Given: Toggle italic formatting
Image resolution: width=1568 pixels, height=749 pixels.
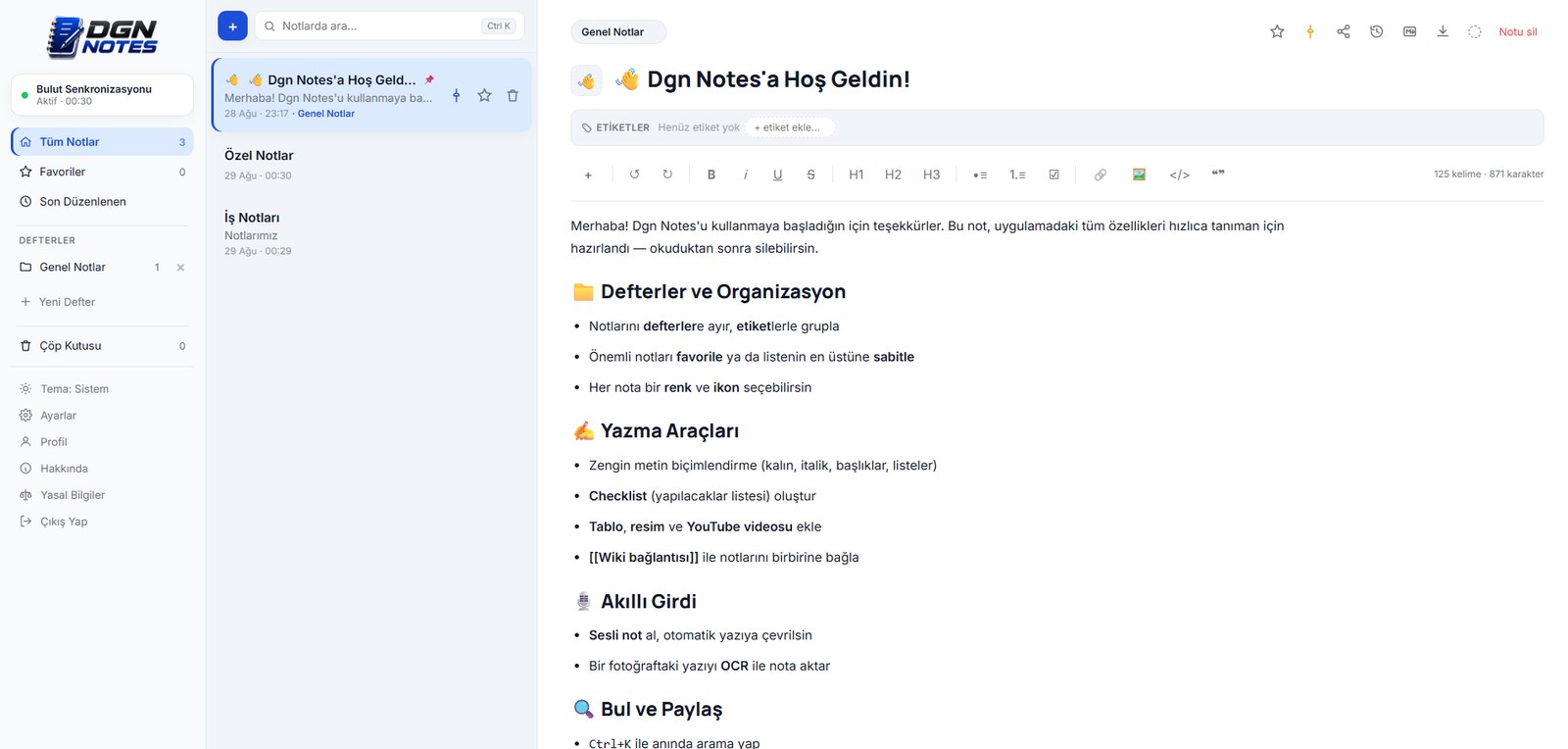Looking at the screenshot, I should (745, 175).
